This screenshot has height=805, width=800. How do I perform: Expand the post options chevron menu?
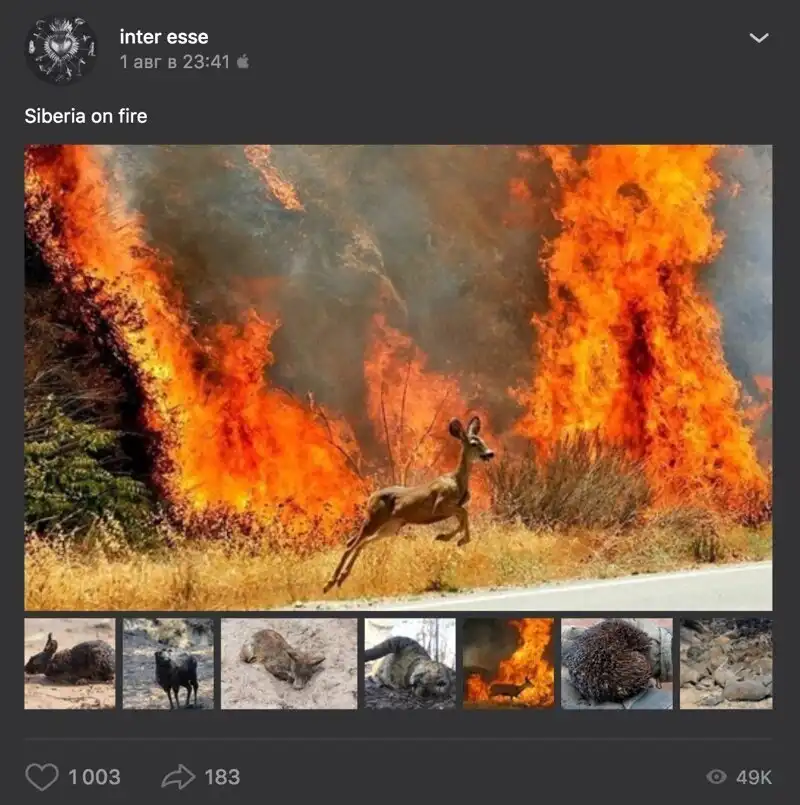(x=758, y=37)
